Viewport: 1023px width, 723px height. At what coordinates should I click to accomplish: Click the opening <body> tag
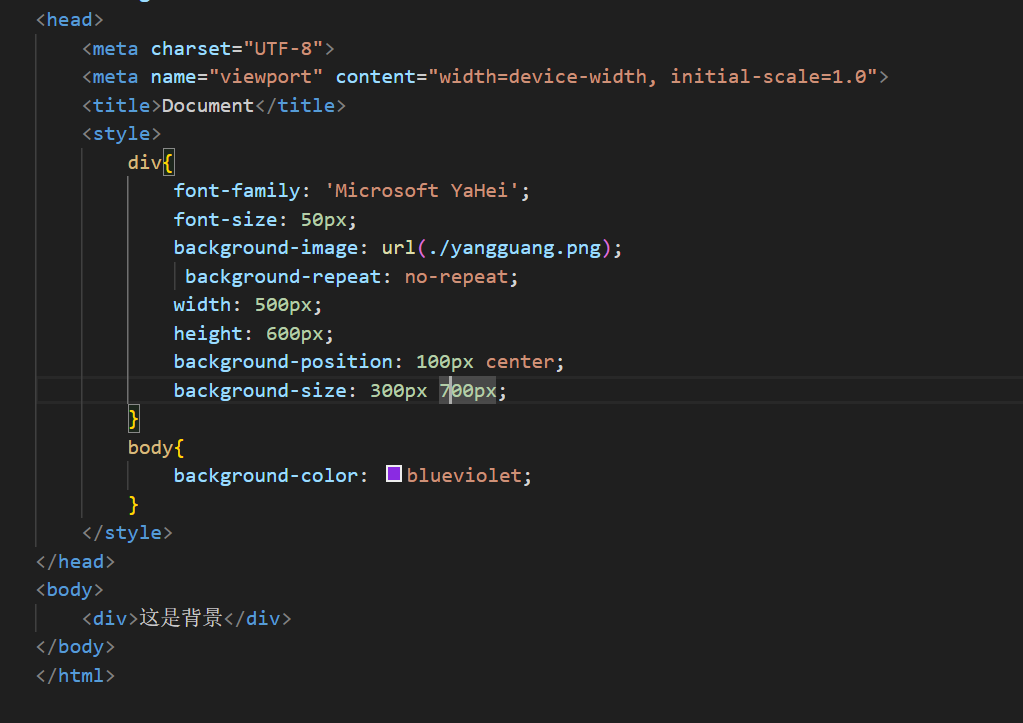(70, 590)
